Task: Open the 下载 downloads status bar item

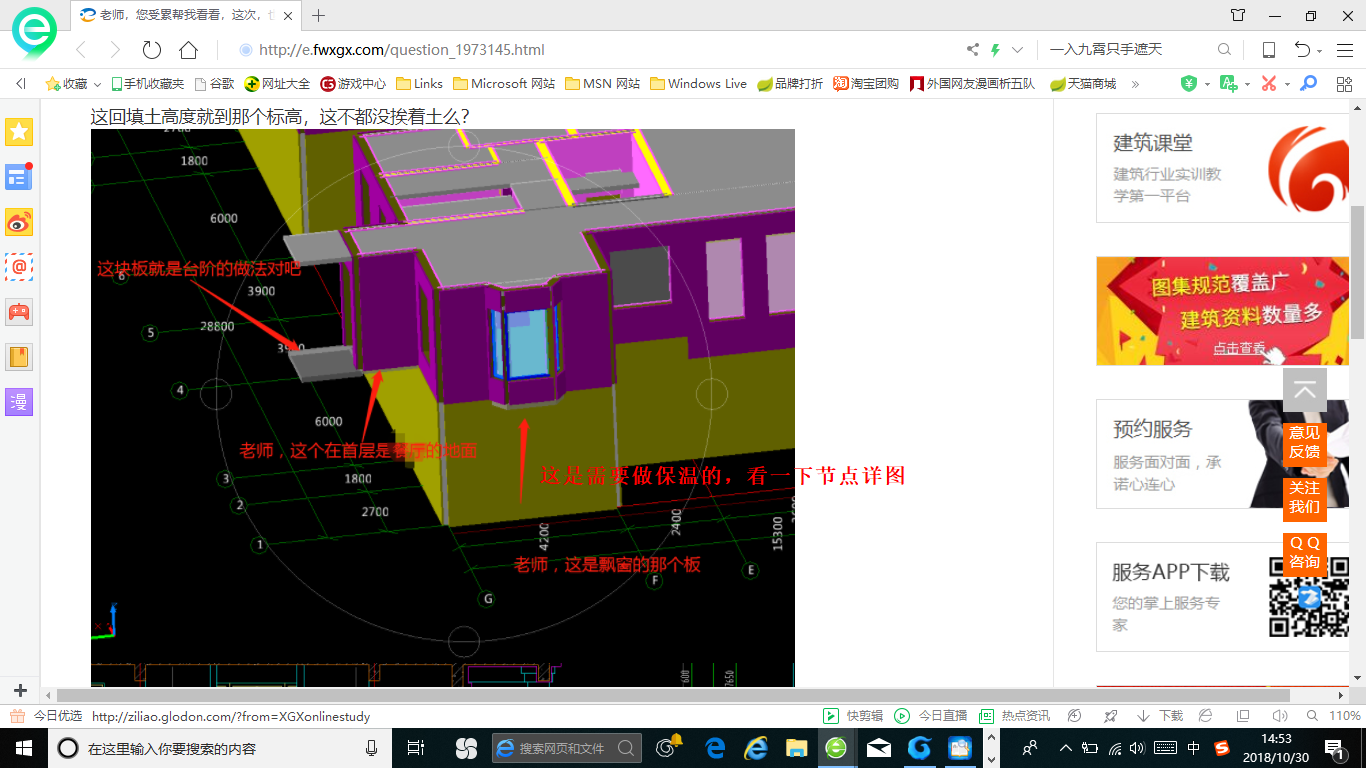Action: [1159, 716]
